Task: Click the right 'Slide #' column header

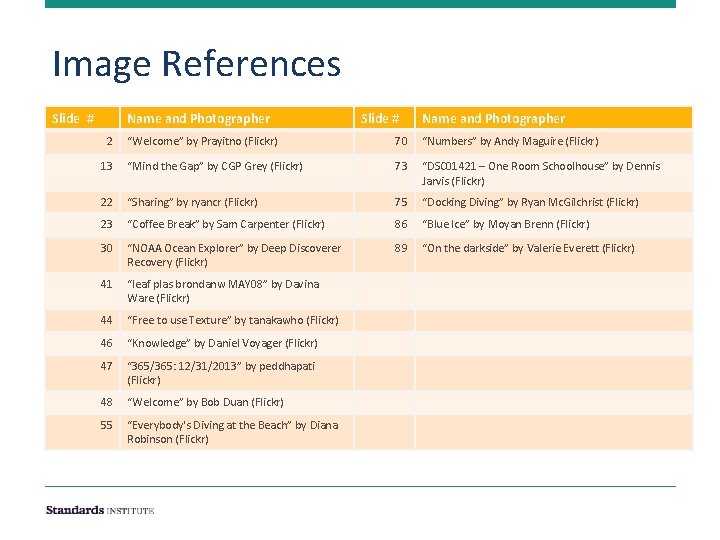Action: click(x=384, y=118)
